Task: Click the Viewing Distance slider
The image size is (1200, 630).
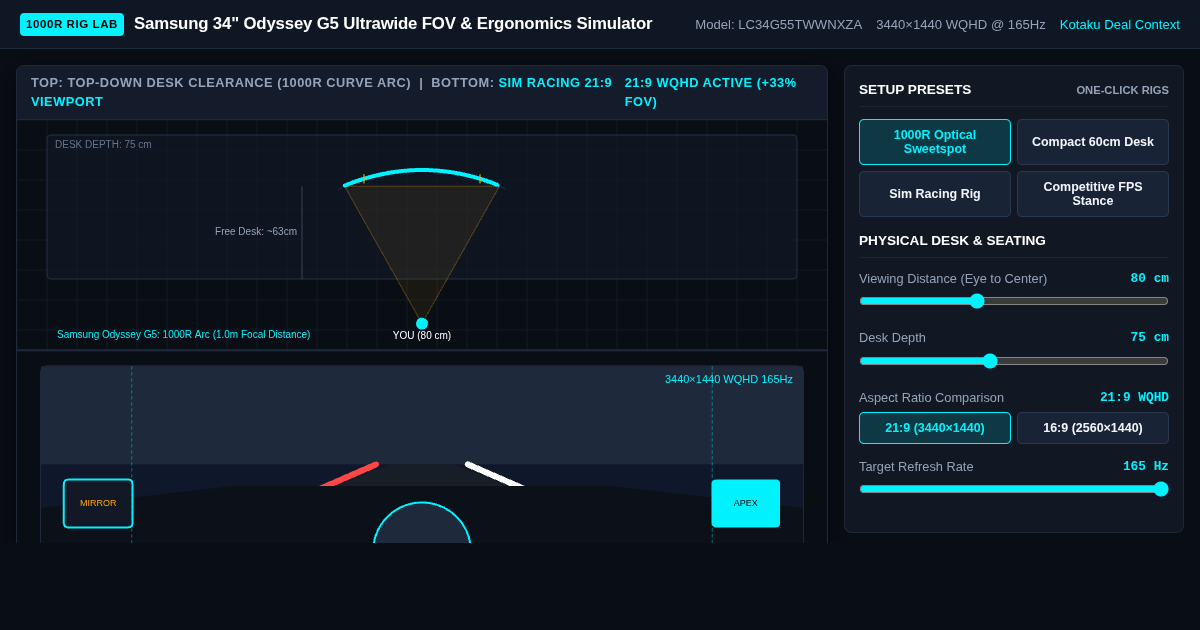Action: [x=1014, y=301]
